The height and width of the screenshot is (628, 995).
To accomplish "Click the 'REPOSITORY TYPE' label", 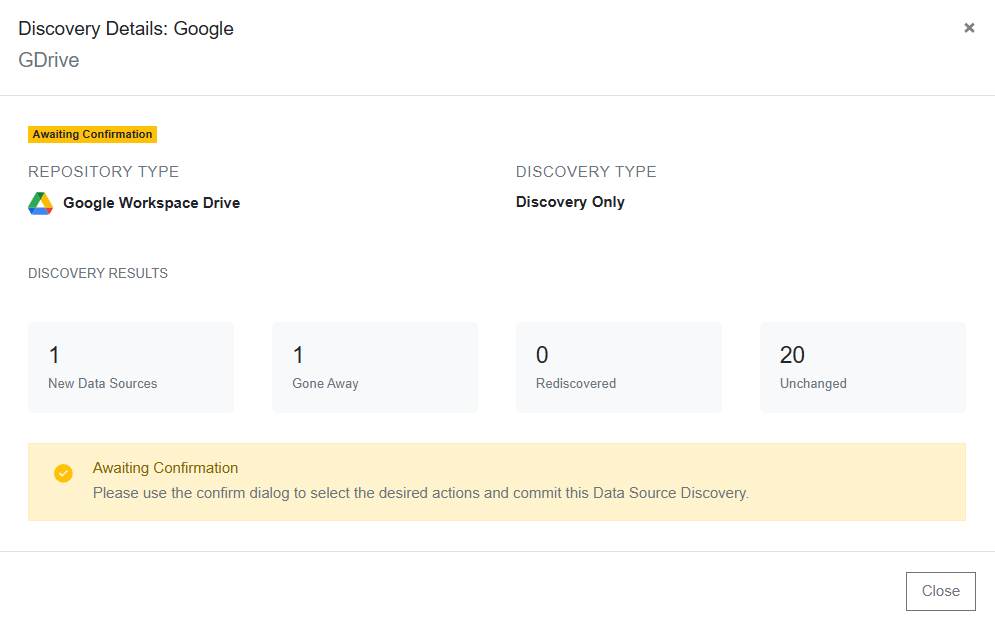I will pos(103,172).
